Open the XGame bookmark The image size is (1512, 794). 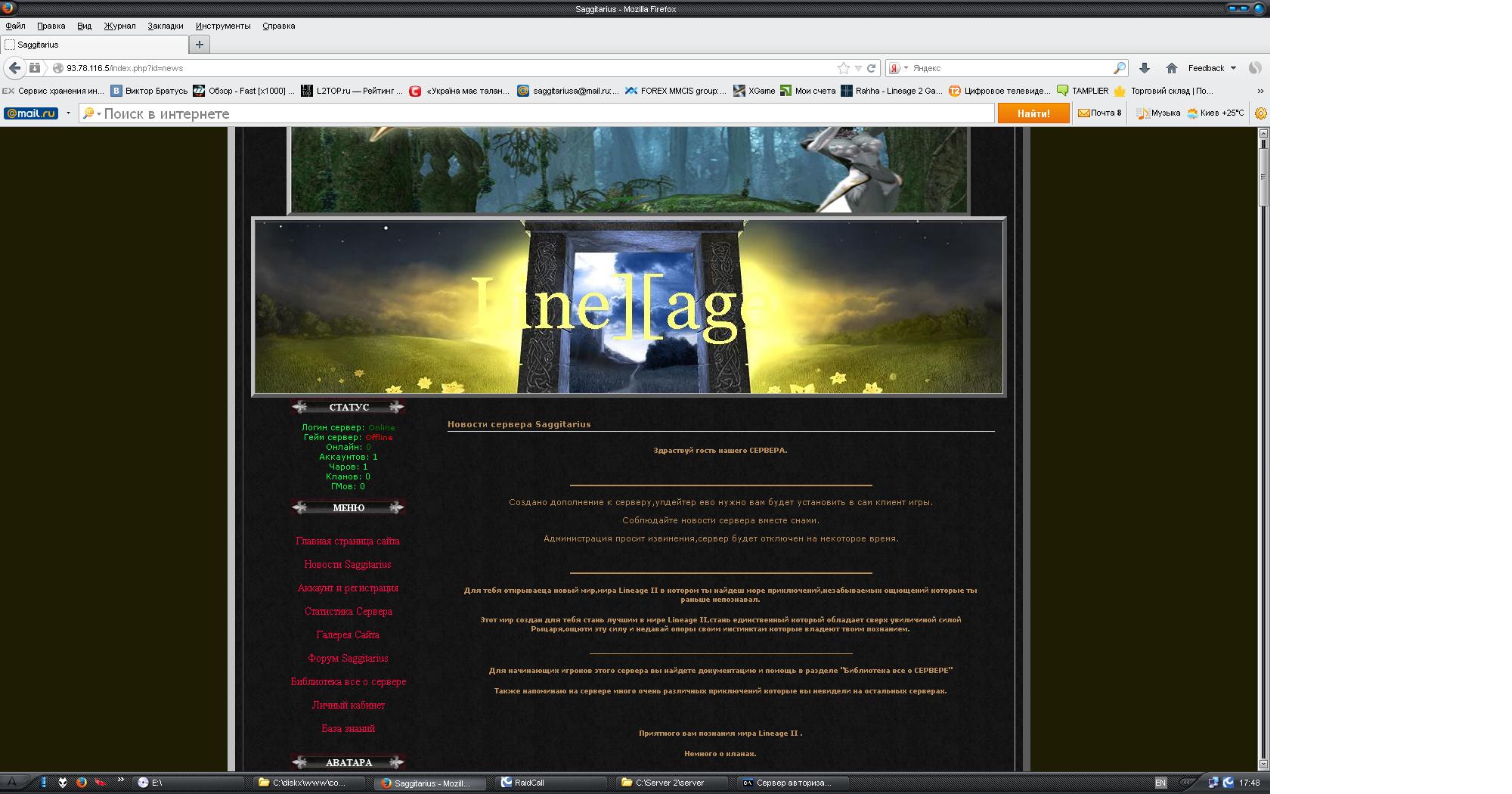[754, 91]
